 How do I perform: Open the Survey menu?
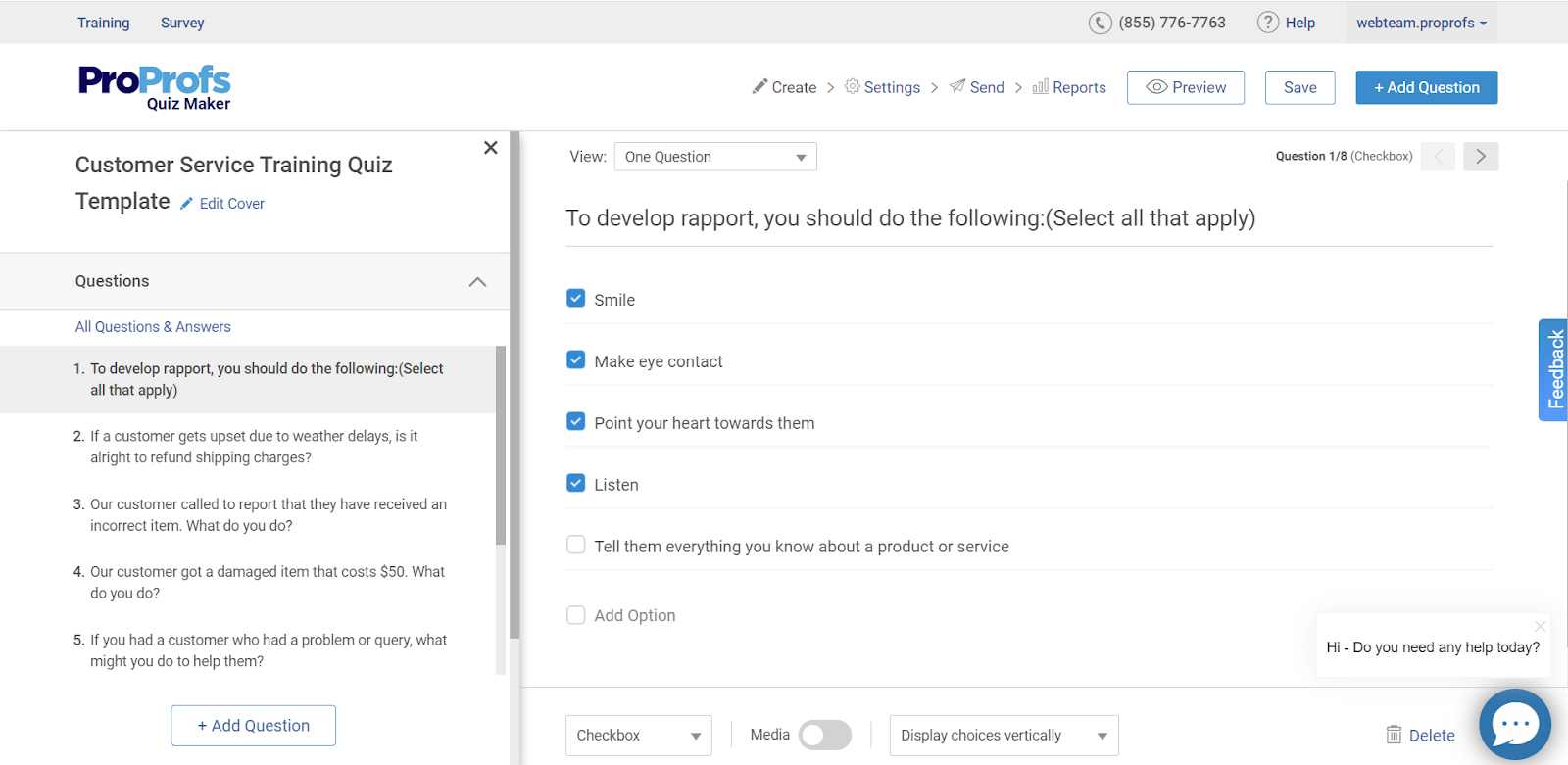coord(182,23)
